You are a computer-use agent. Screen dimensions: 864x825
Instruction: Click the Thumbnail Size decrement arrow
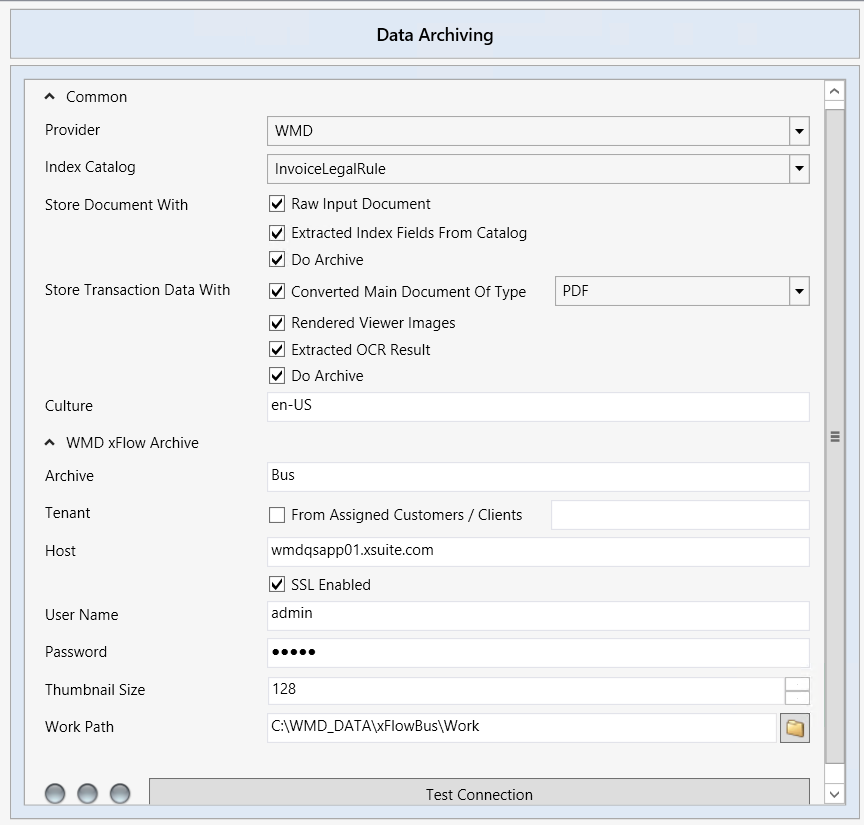tap(797, 698)
